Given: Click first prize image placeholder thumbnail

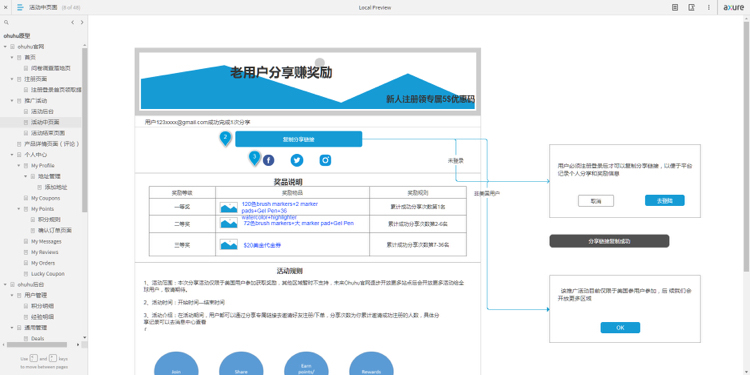Looking at the screenshot, I should (x=229, y=208).
